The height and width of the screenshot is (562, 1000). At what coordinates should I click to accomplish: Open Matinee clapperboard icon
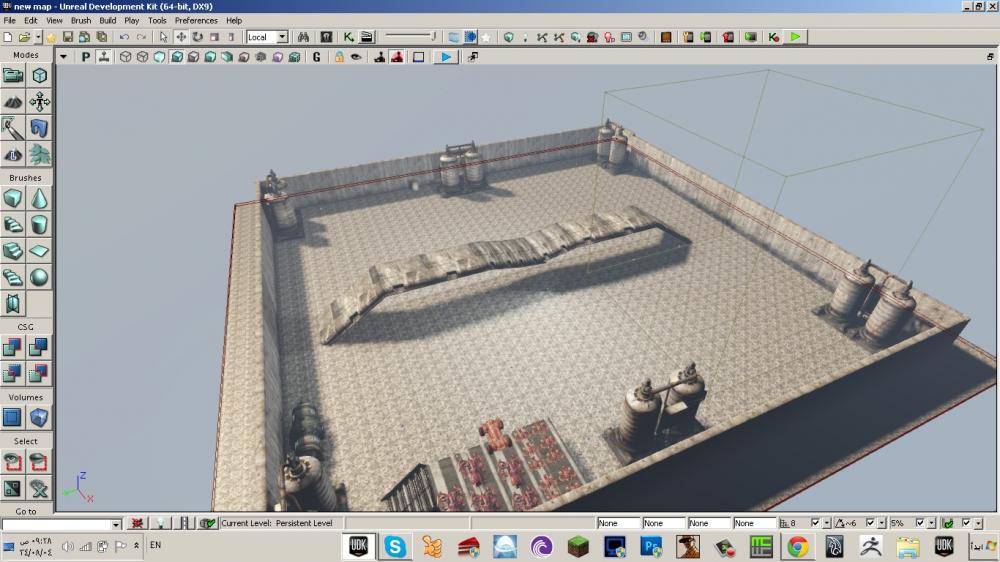coord(367,37)
